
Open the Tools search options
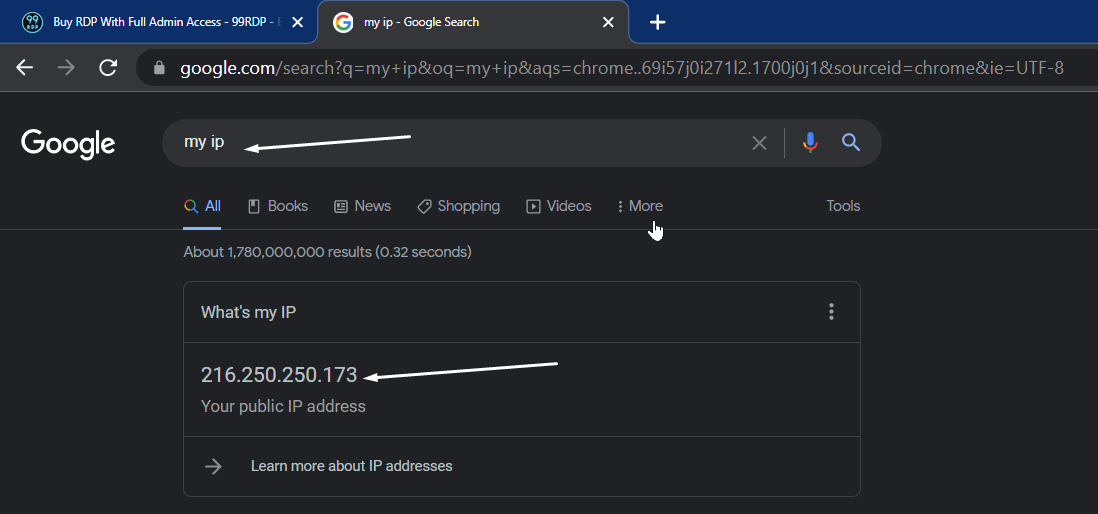click(x=843, y=206)
